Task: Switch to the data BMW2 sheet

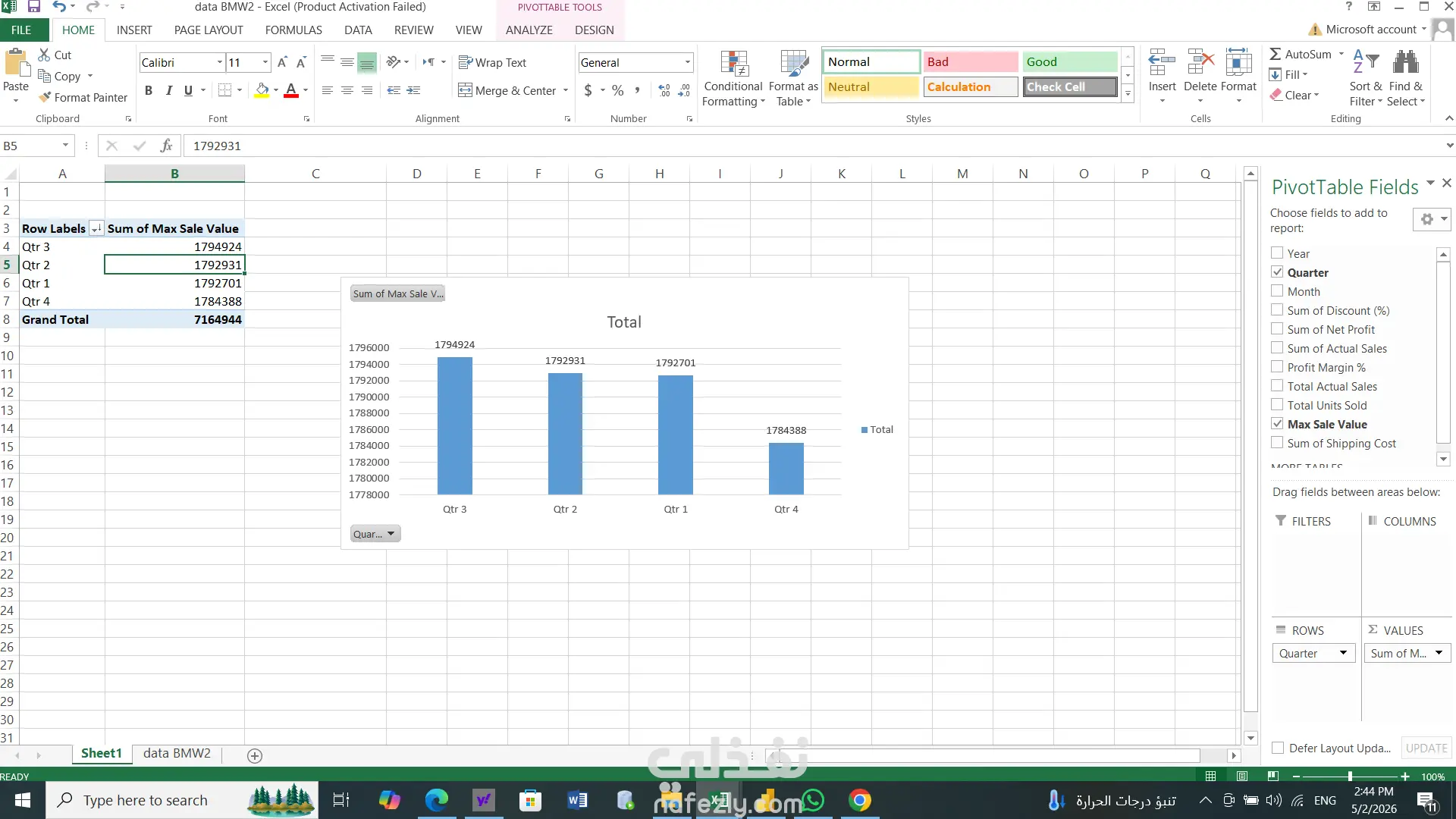Action: pyautogui.click(x=177, y=754)
